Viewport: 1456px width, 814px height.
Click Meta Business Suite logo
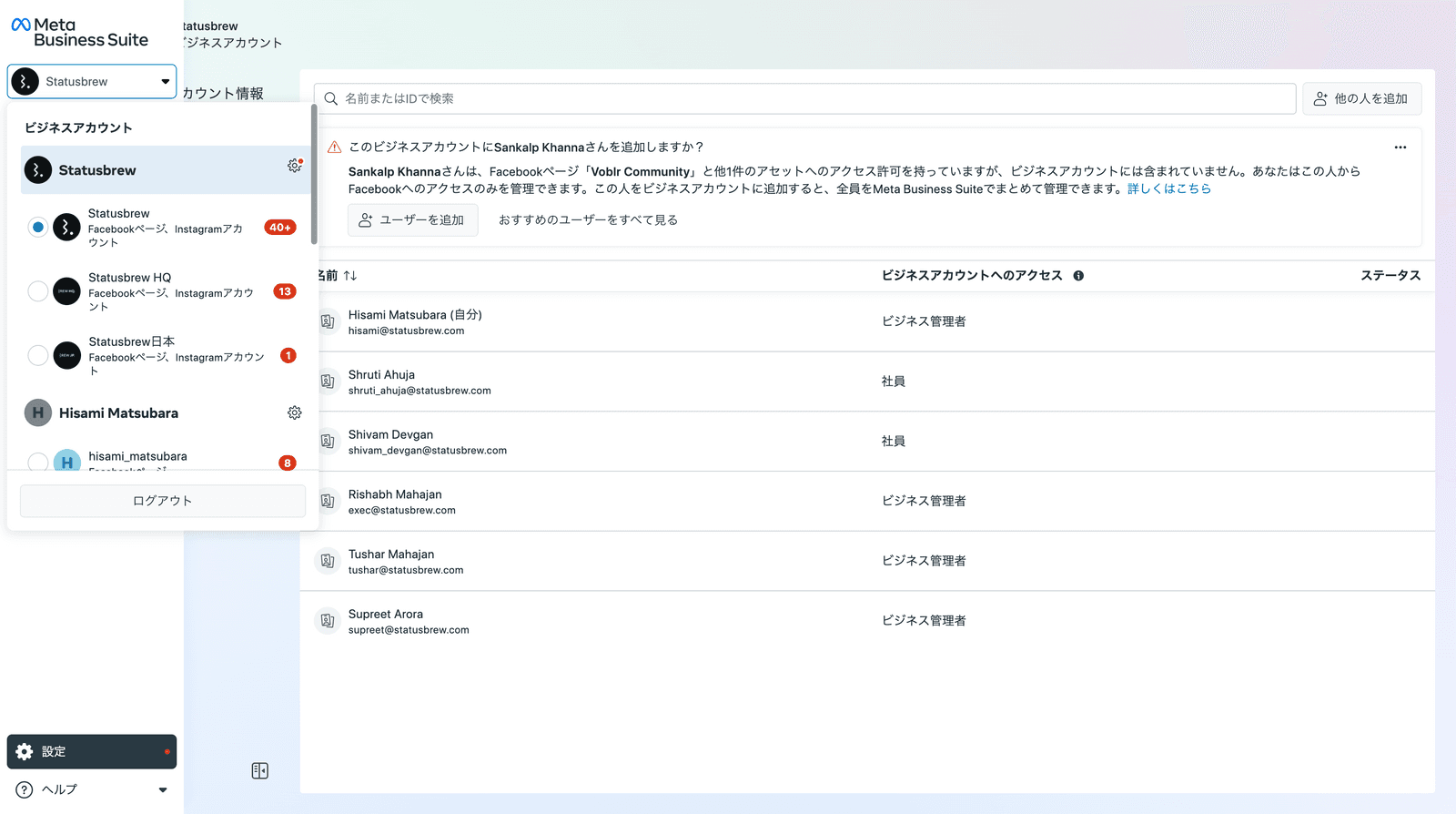(80, 33)
